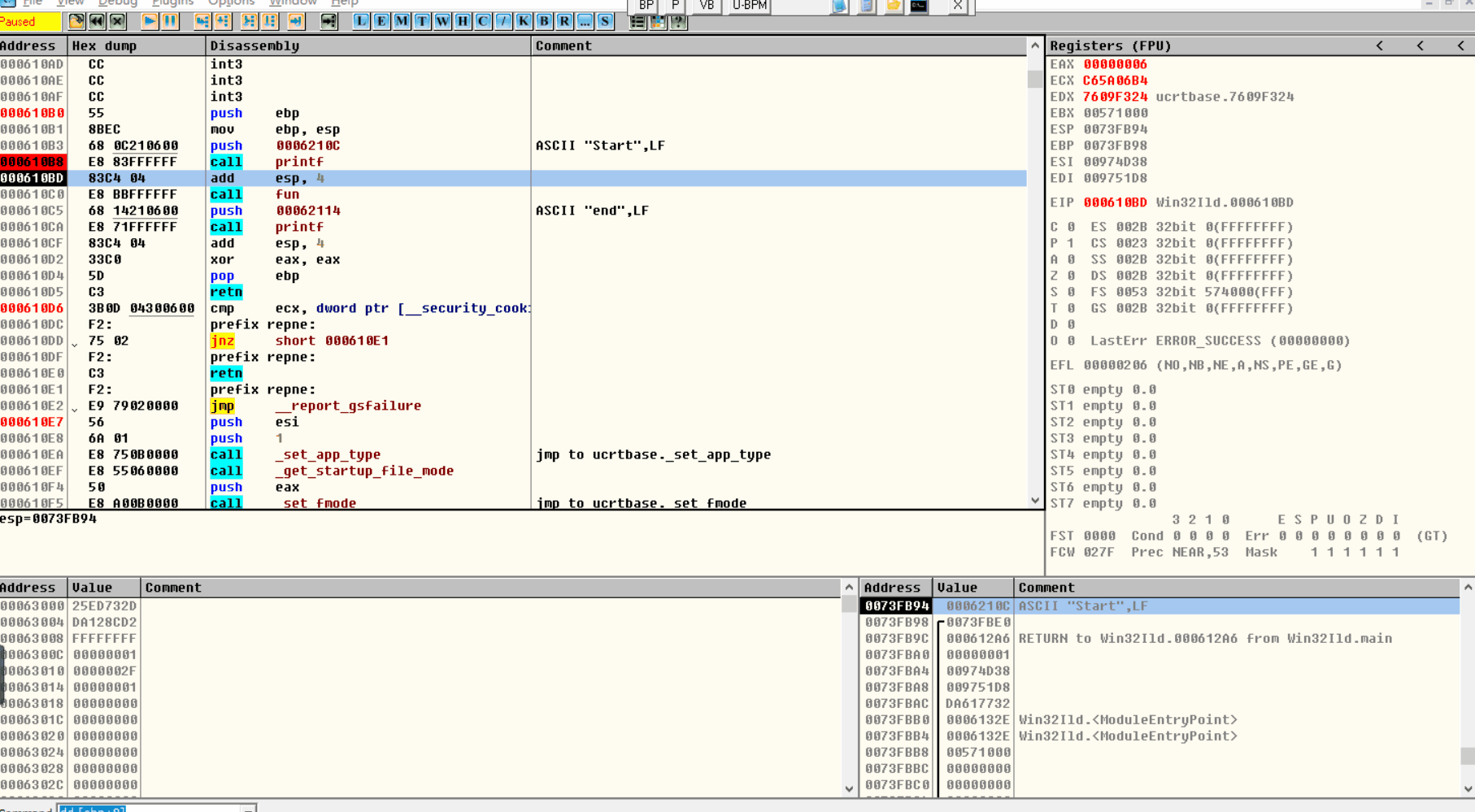Select the jmp __report_gsfailure line

[x=513, y=406]
